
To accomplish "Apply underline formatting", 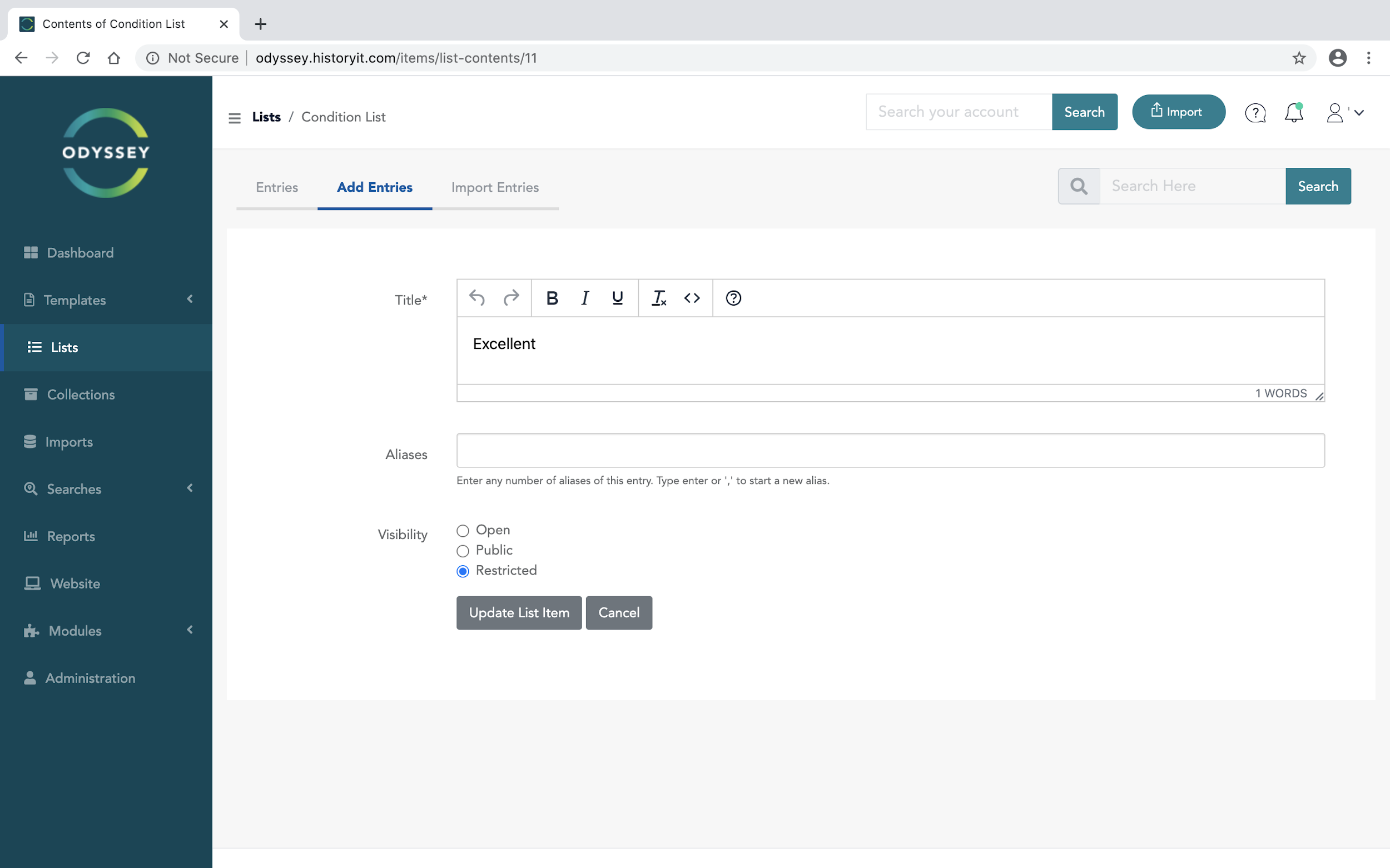I will click(x=618, y=298).
